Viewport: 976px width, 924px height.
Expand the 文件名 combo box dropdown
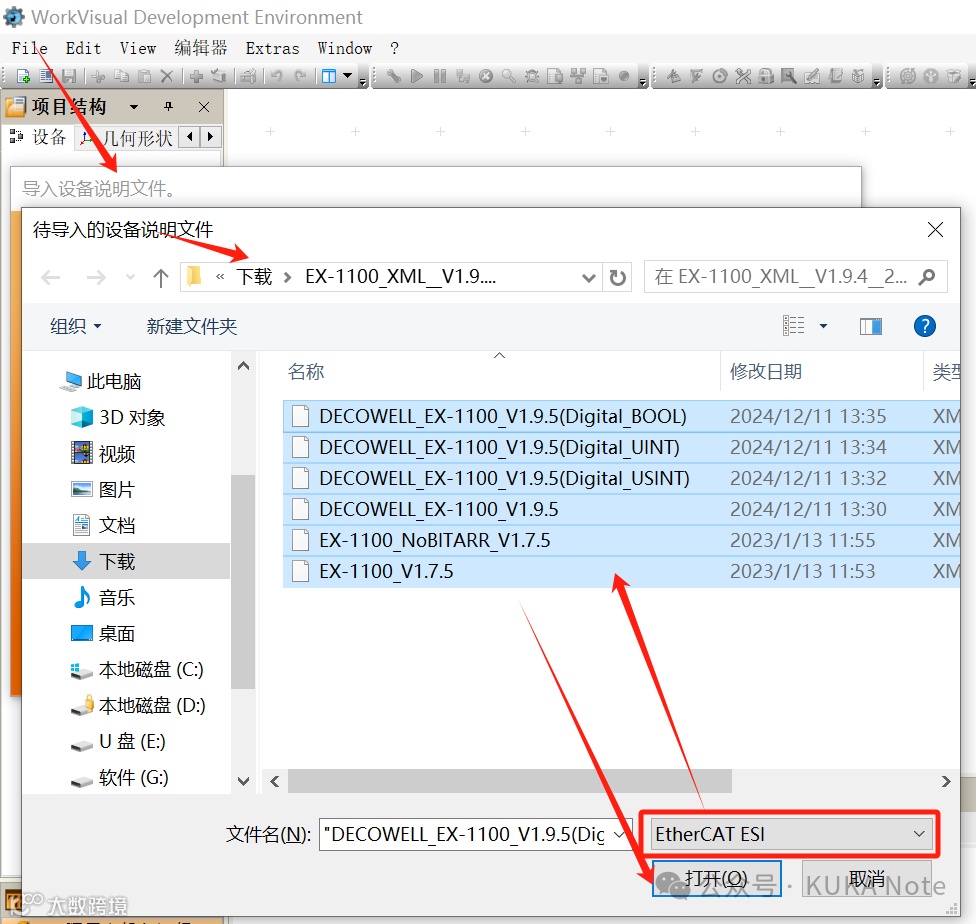coord(619,834)
